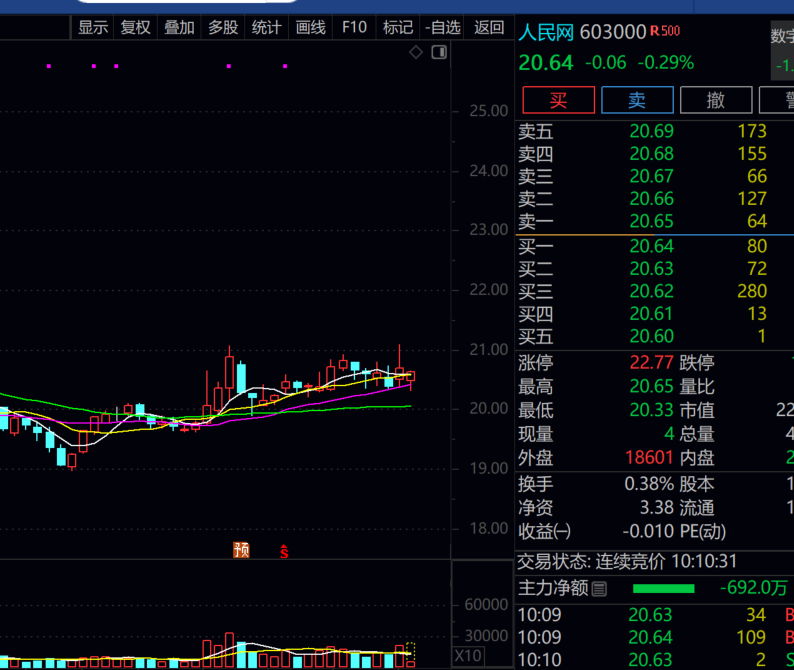Click the 10:10 trade tick row
The width and height of the screenshot is (794, 670).
coord(655,660)
